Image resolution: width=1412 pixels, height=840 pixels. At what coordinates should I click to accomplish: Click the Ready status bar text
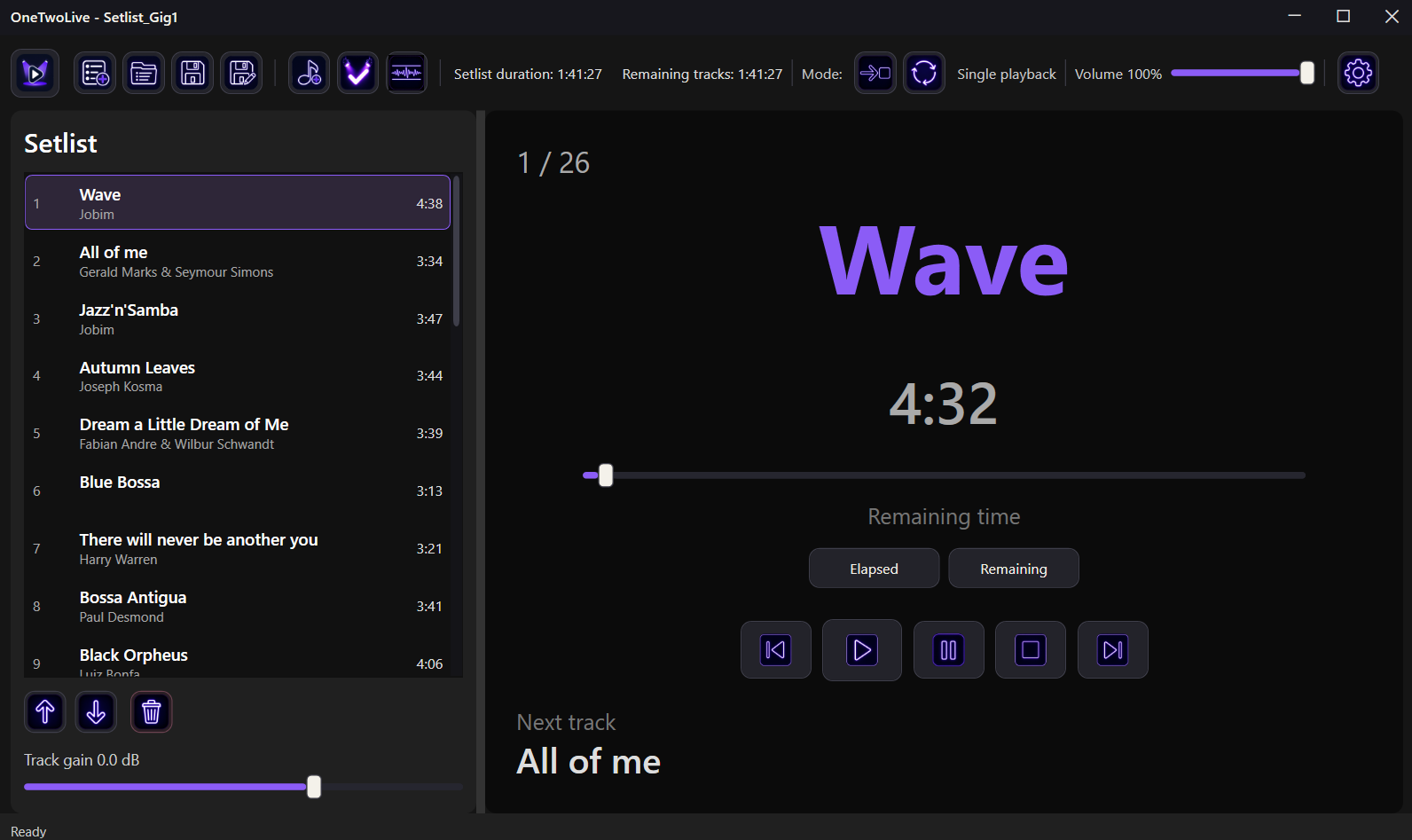tap(28, 831)
